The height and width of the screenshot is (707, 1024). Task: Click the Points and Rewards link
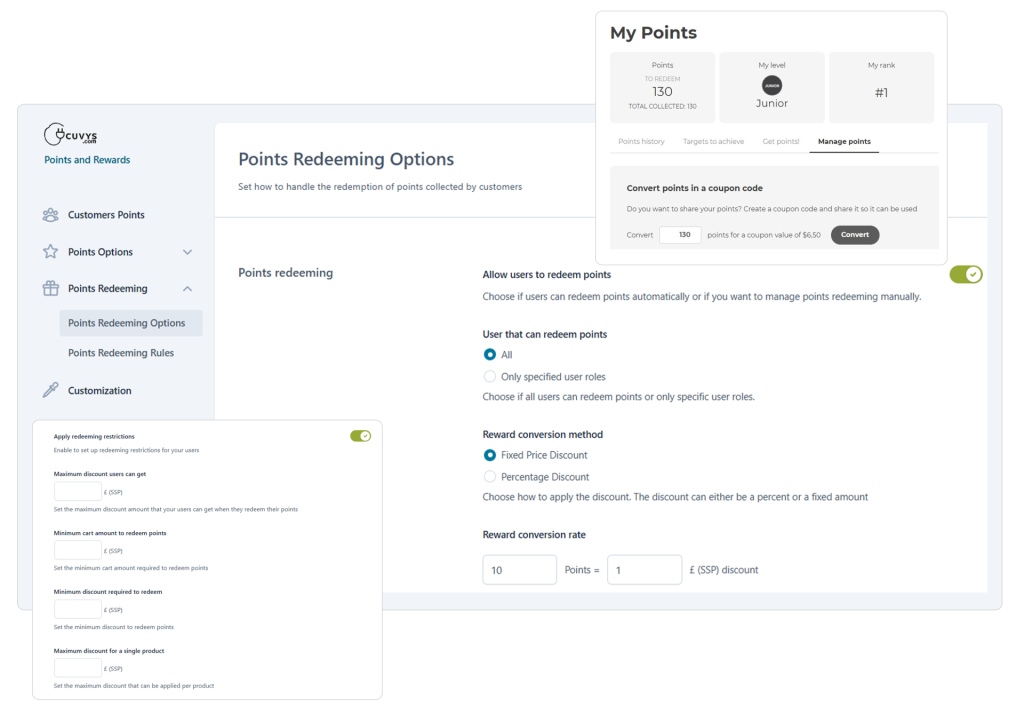click(x=87, y=160)
